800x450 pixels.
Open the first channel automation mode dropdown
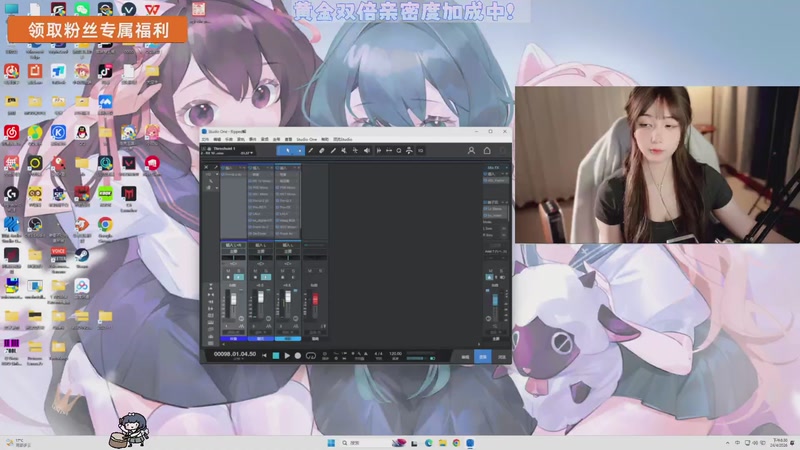[233, 332]
